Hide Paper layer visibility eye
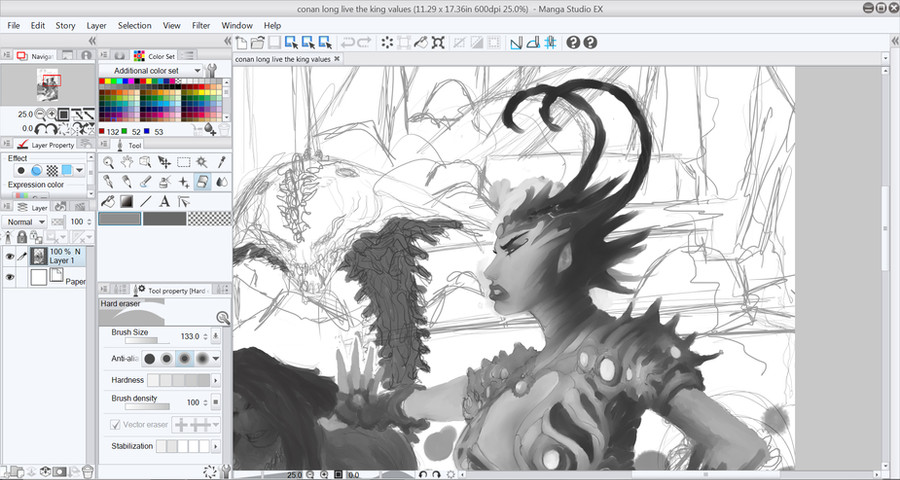Image resolution: width=900 pixels, height=480 pixels. click(10, 277)
